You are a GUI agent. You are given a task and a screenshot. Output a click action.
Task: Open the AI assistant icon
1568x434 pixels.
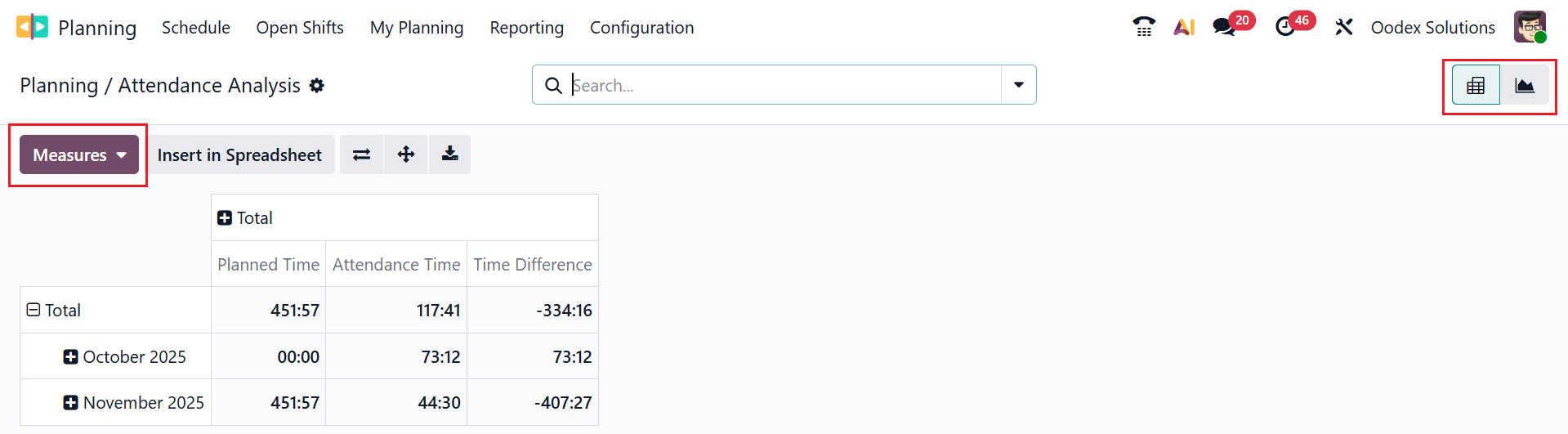coord(1184,27)
